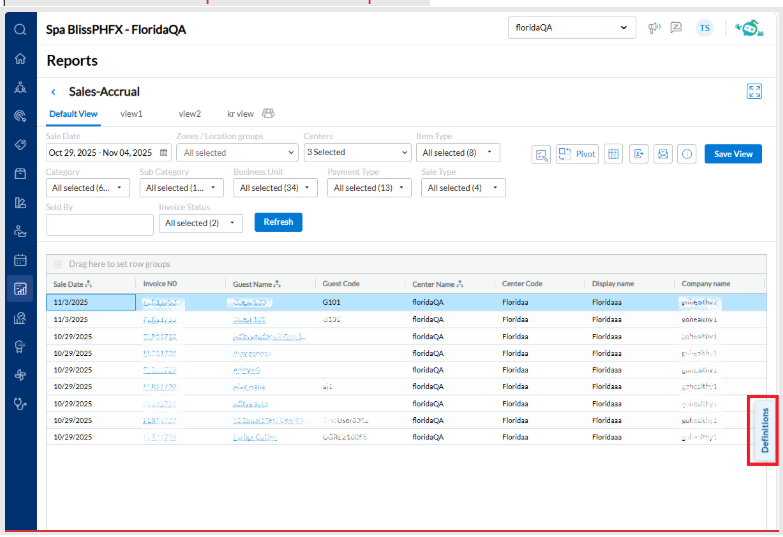Click the stethoscope icon in the sidebar

(x=20, y=405)
